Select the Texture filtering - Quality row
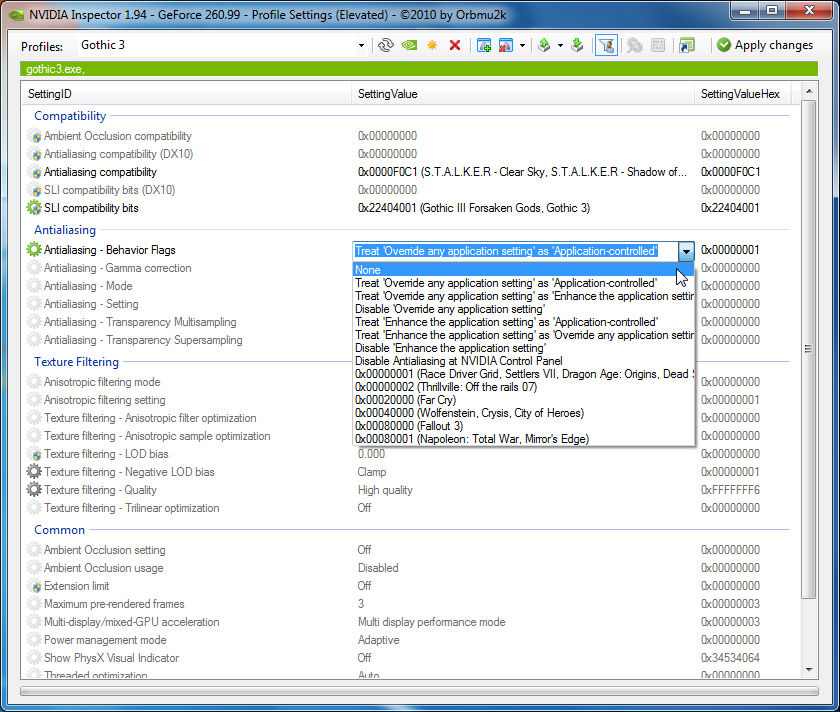 (x=100, y=490)
